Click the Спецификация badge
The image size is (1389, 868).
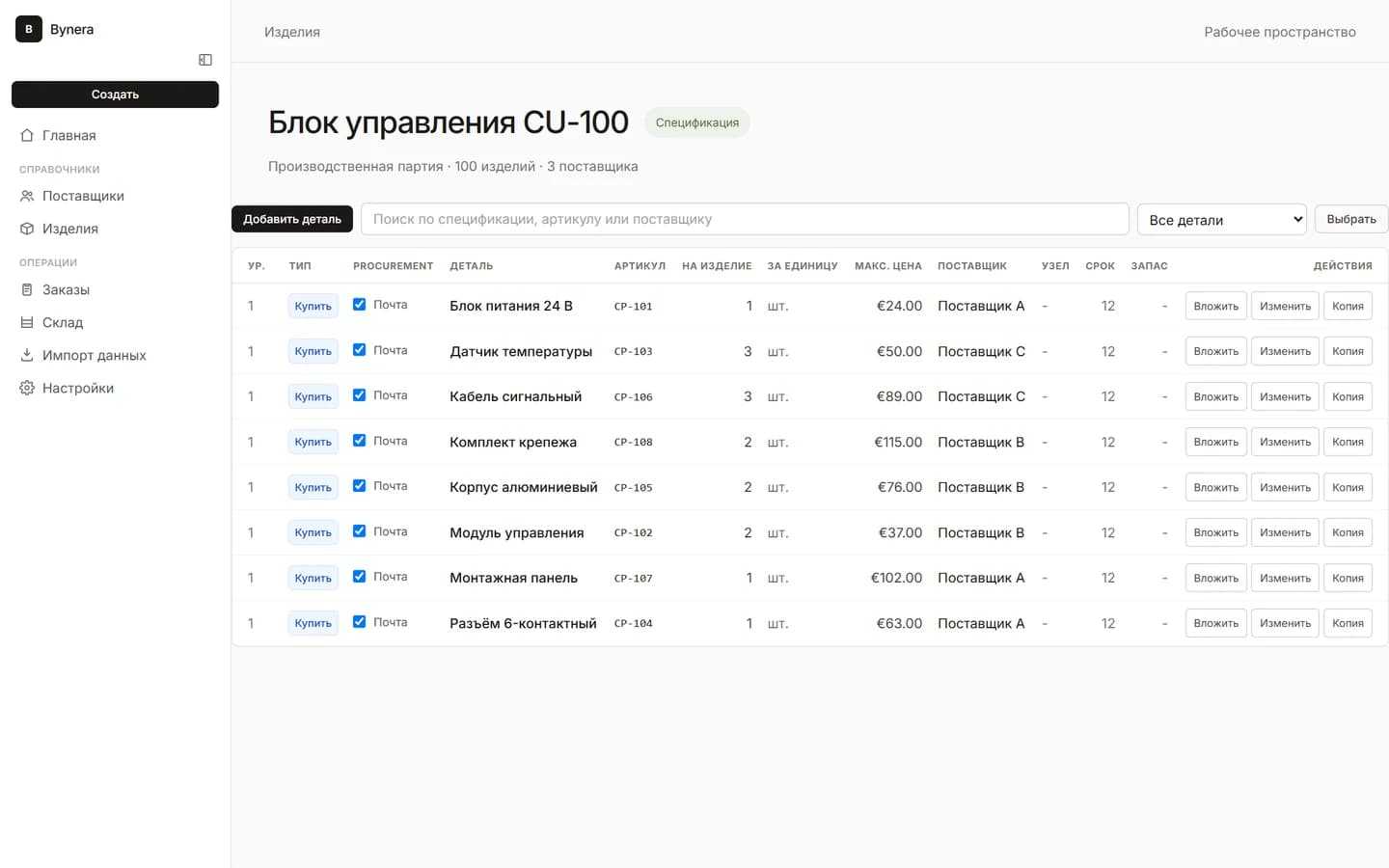click(697, 122)
